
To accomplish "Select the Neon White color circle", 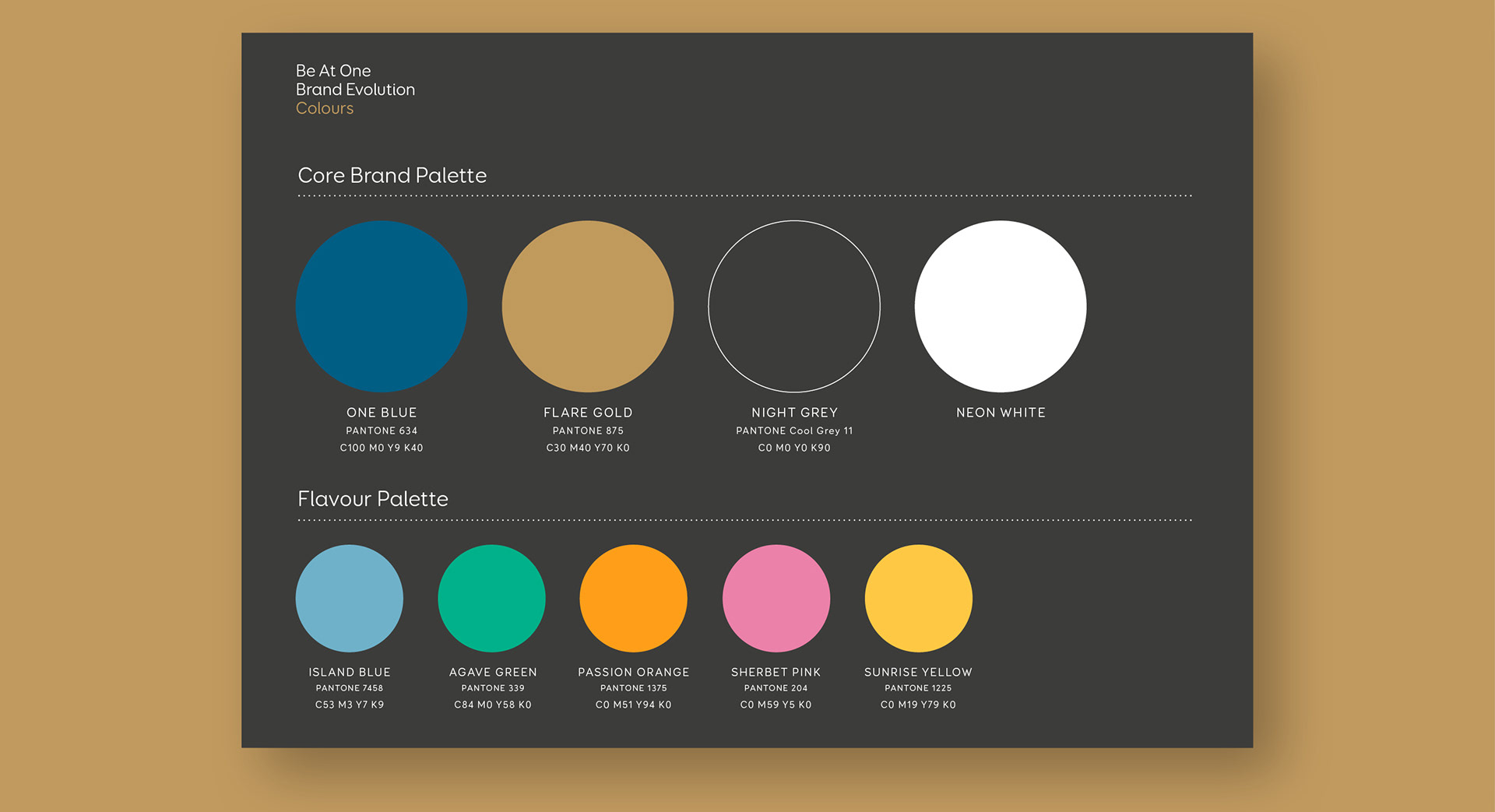I will [x=1001, y=306].
